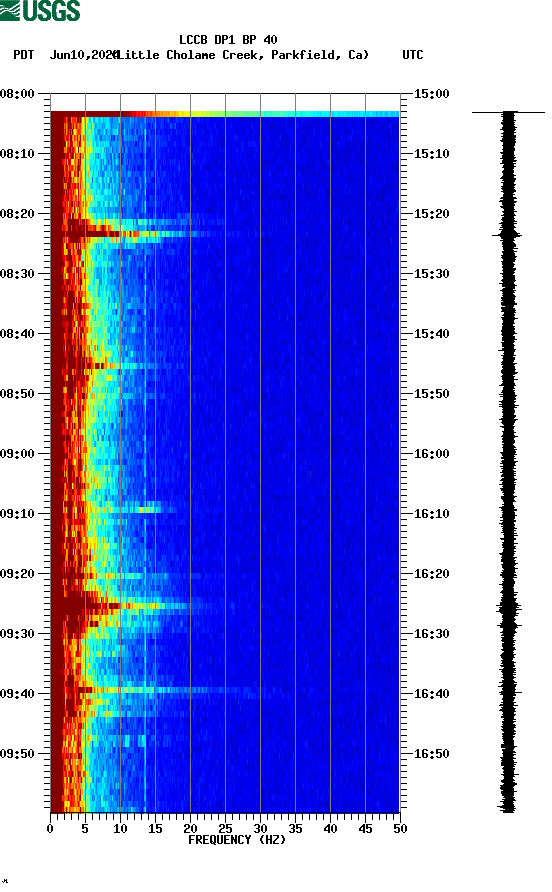
Task: Click the 15:50 UTC time label
Action: 431,394
